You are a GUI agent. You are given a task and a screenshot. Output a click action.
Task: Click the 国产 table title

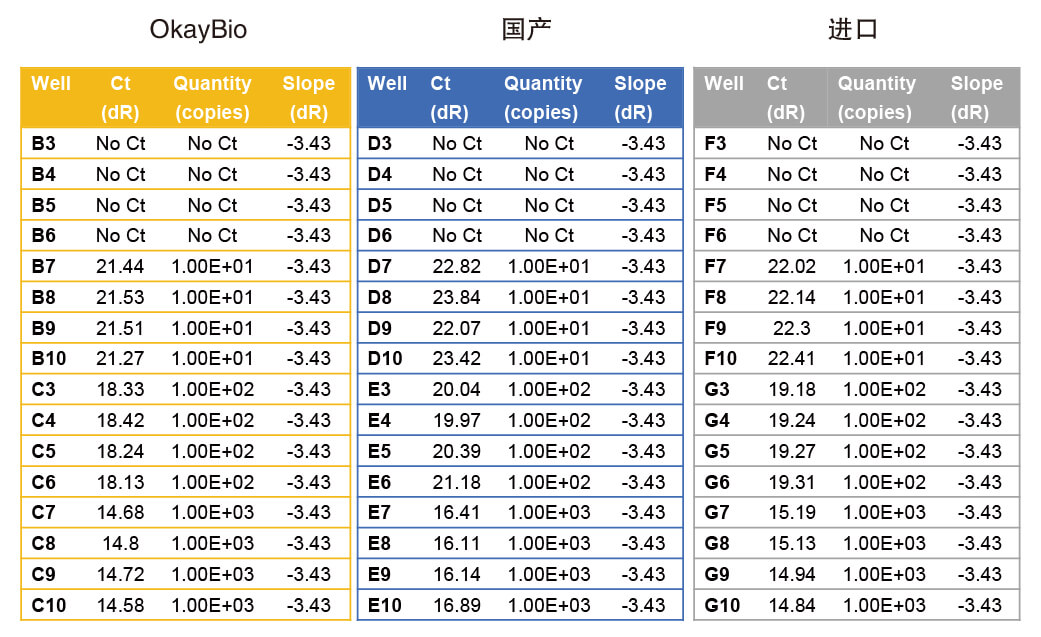(x=526, y=30)
